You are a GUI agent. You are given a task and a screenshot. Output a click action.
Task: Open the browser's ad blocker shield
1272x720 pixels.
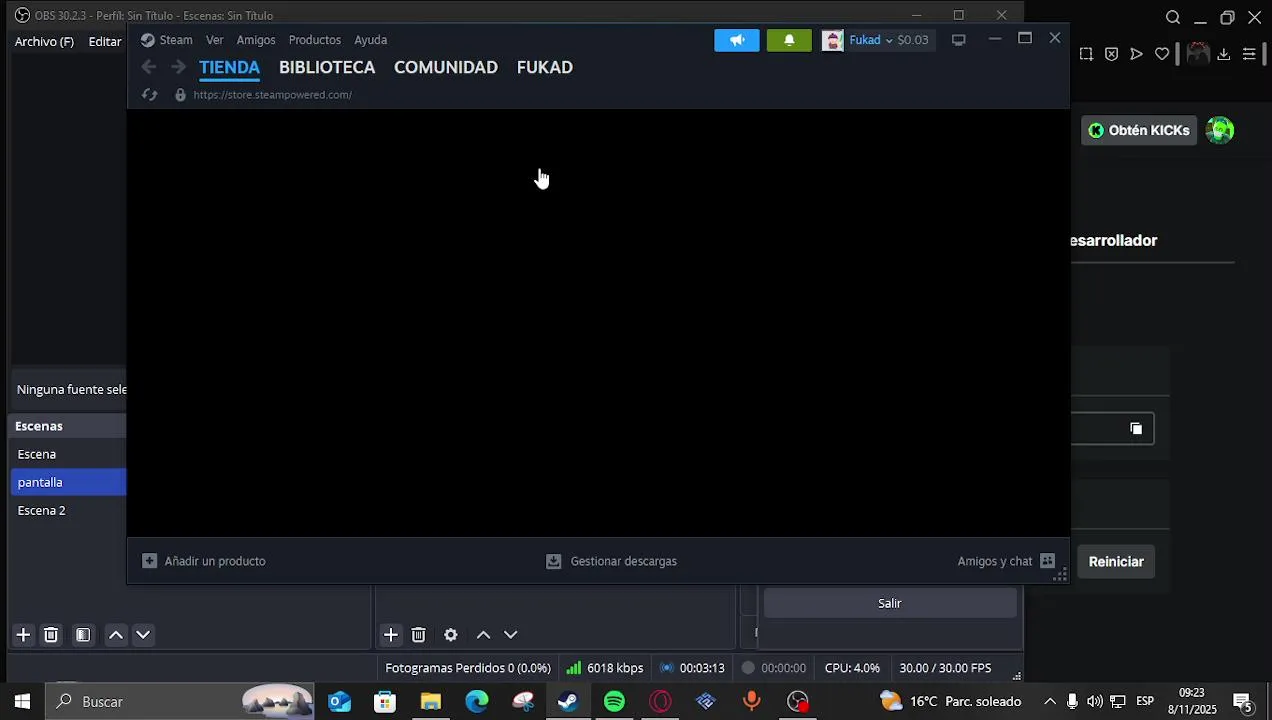(1111, 54)
